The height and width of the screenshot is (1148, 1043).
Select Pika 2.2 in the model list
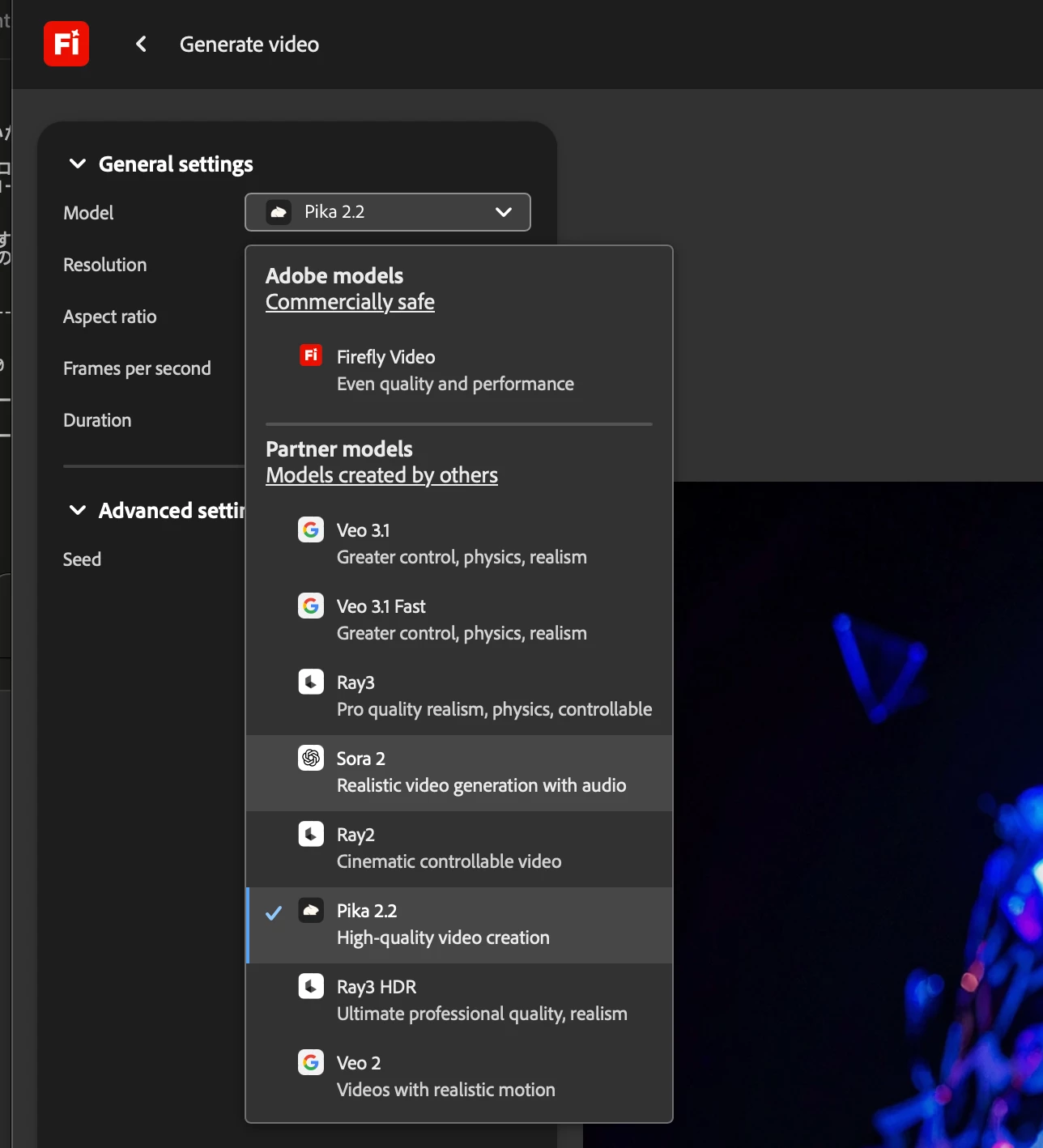coord(459,925)
